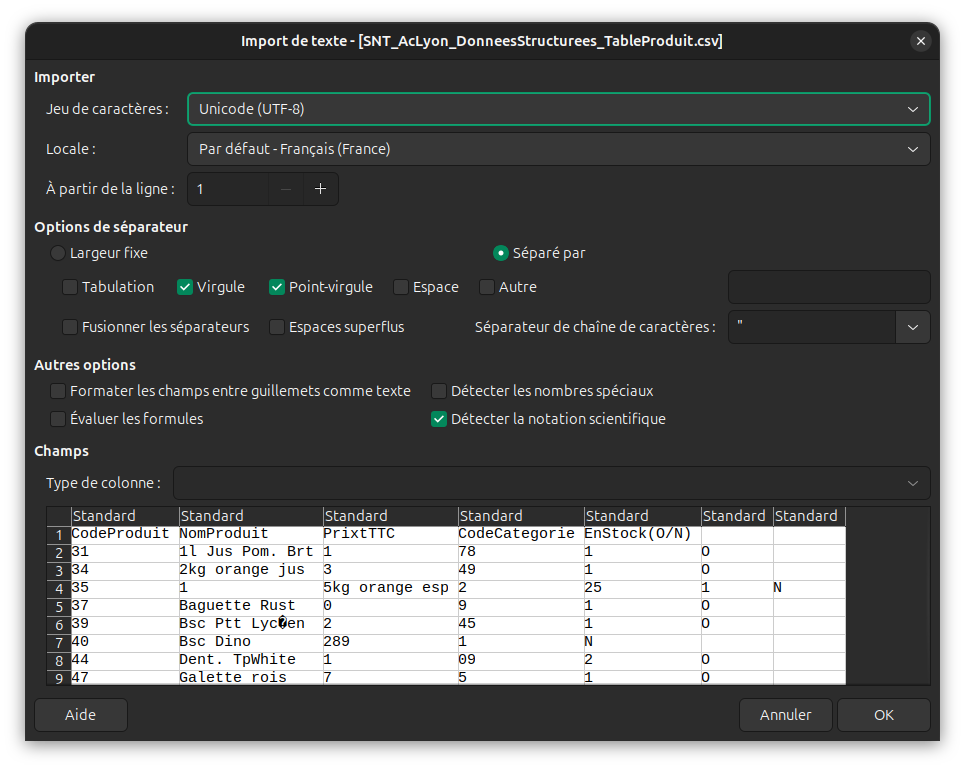
Task: Check the Espace separator option
Action: (x=401, y=287)
